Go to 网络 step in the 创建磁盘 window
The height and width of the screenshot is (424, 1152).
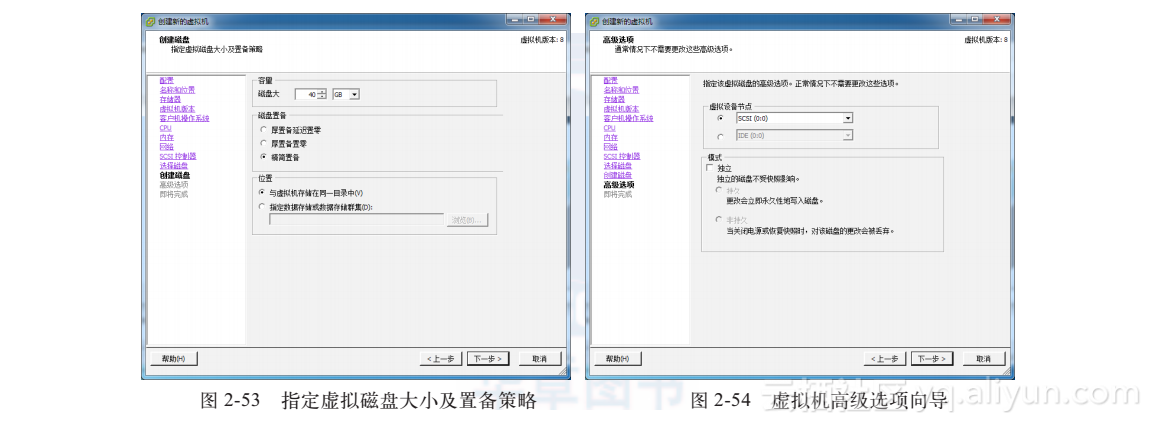point(167,147)
